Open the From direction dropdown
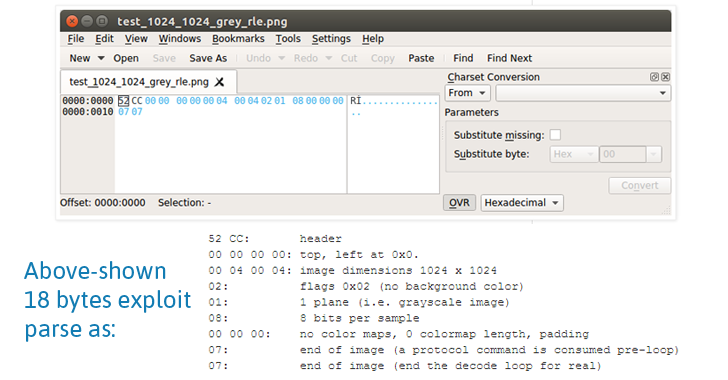 pos(468,93)
